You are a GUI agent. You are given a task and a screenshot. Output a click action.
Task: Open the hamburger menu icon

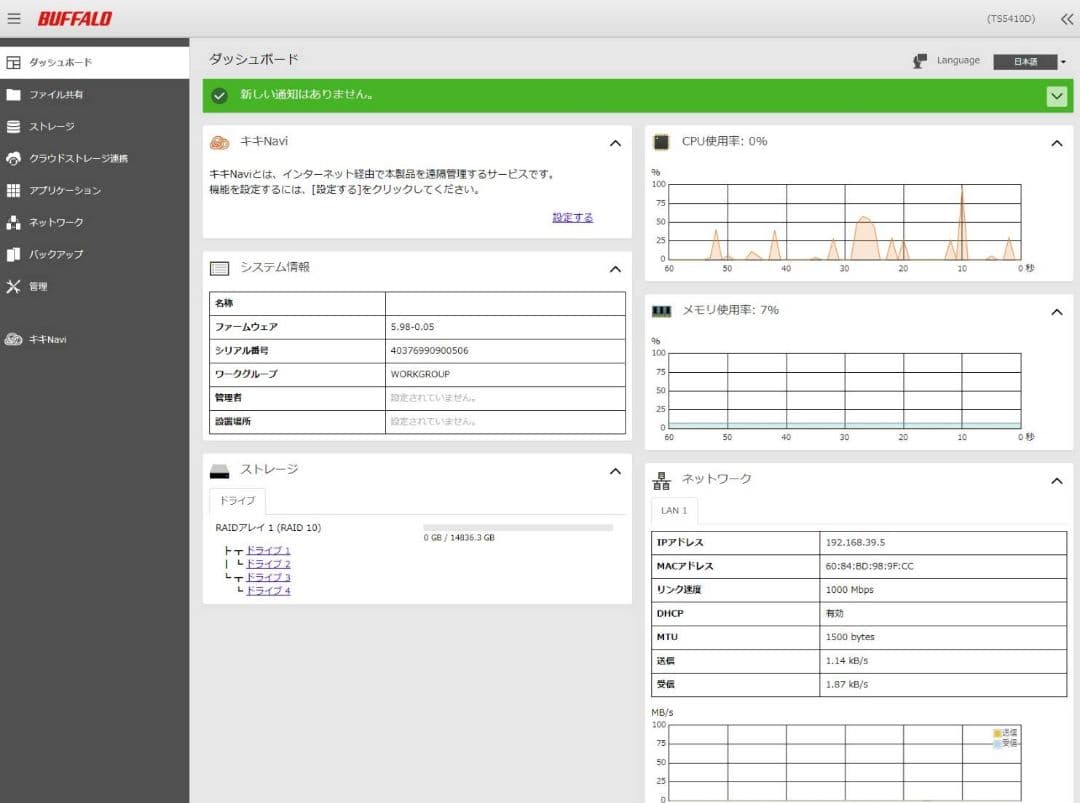pyautogui.click(x=15, y=17)
